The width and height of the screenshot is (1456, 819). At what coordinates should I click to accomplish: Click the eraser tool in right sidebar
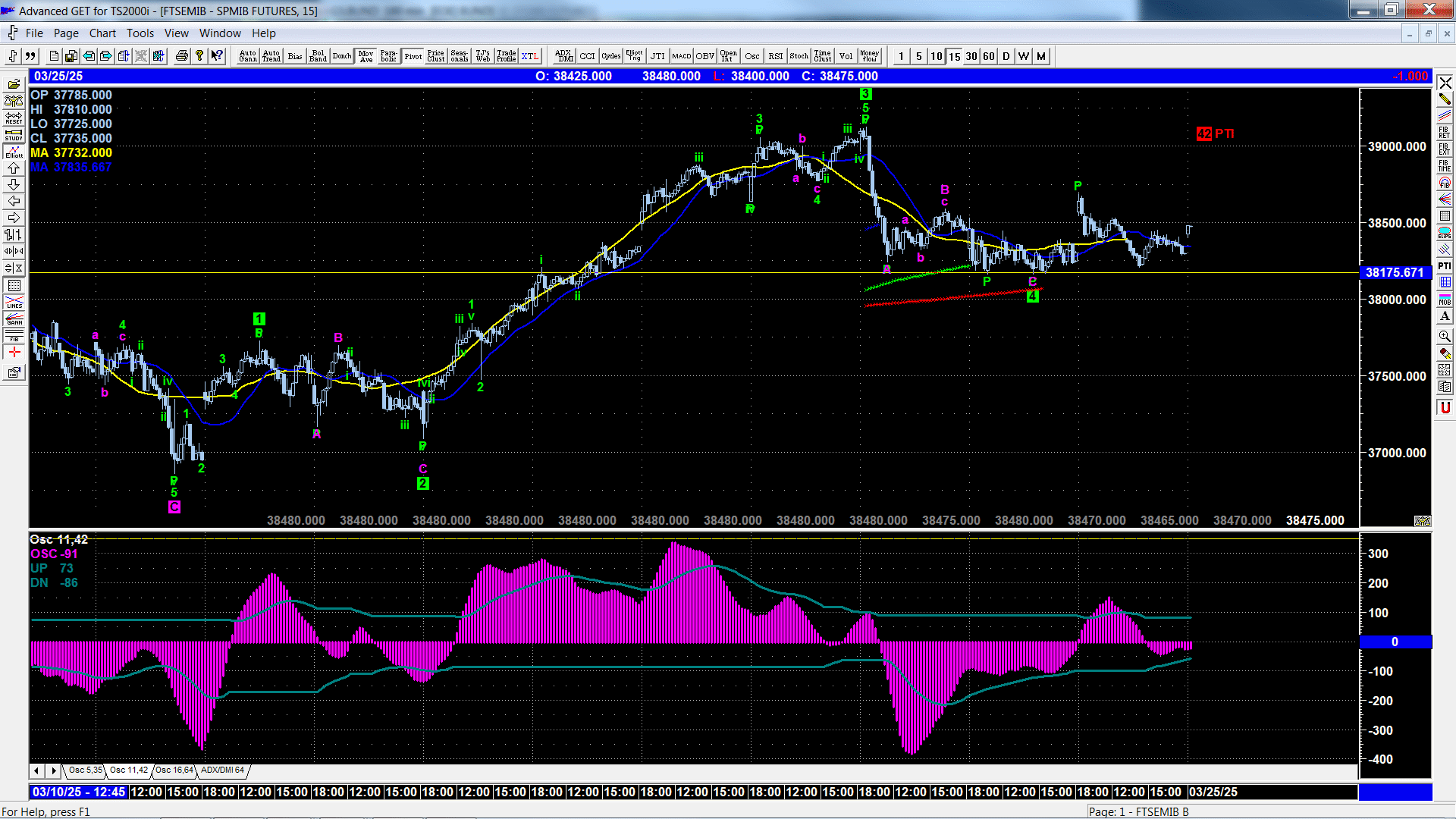coord(1445,353)
